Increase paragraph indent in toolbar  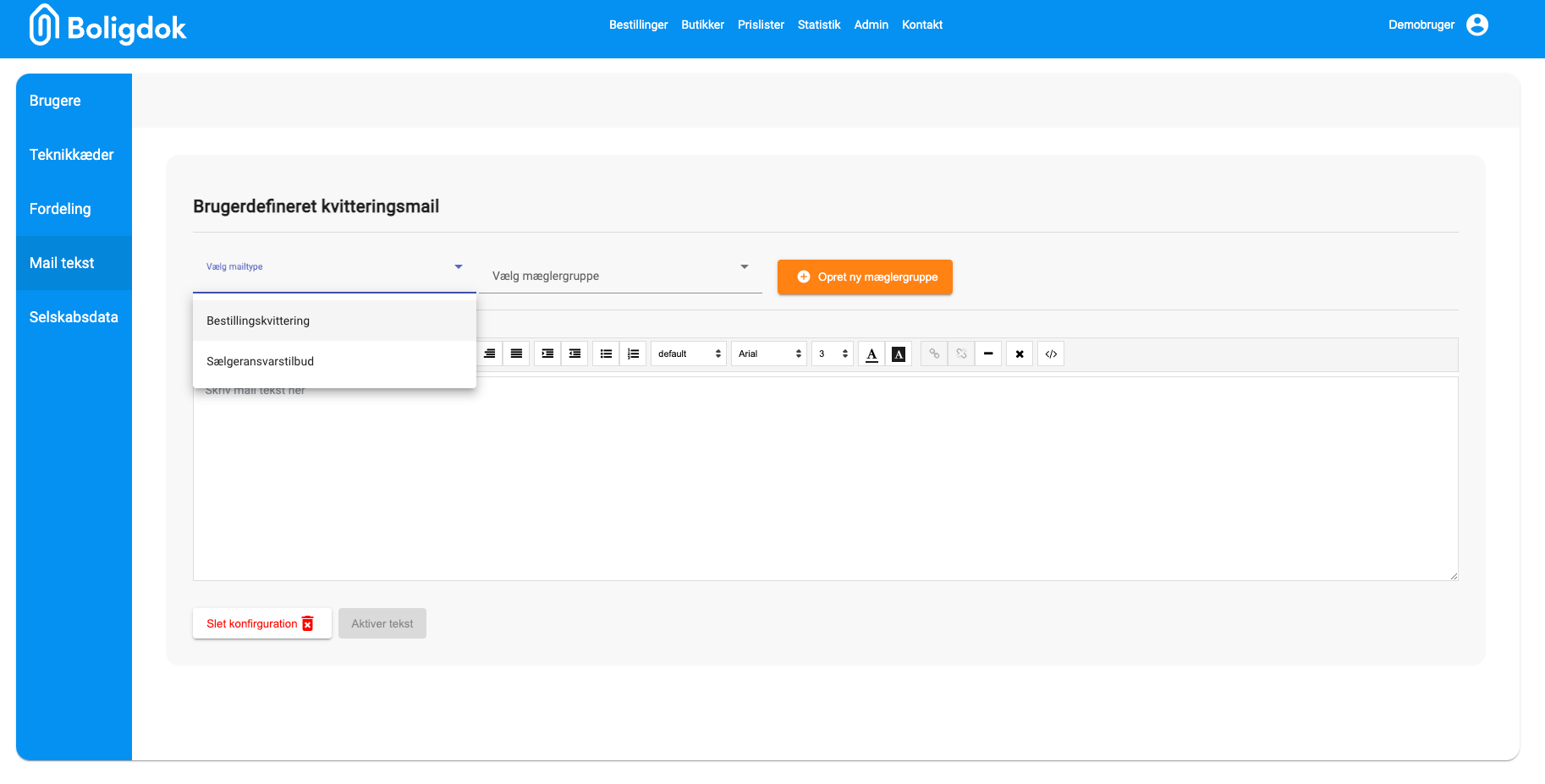547,354
